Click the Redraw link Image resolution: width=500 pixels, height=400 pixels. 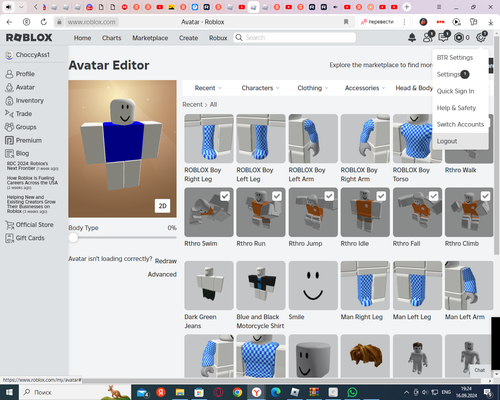pos(166,261)
